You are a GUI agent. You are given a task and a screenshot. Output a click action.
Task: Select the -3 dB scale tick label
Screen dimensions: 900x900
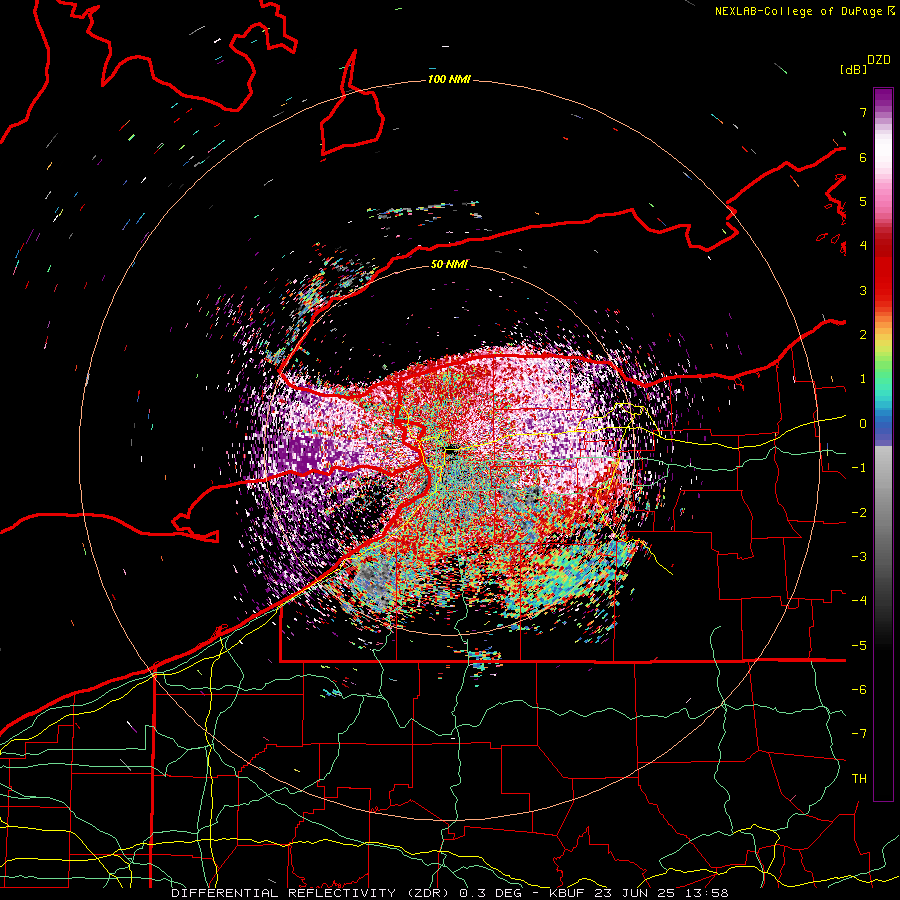[x=859, y=556]
